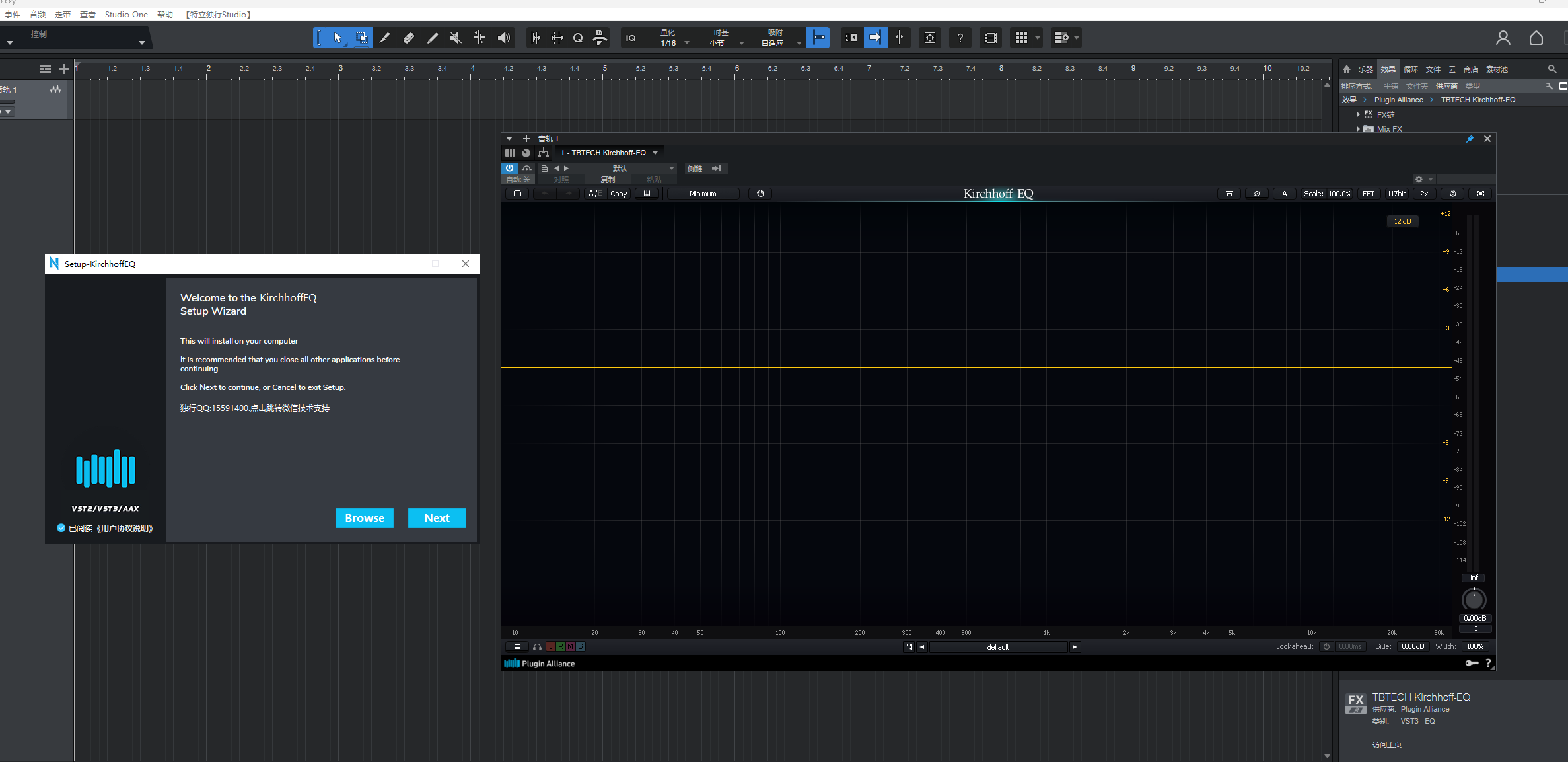
Task: Open Kirchhoff EQ piano keyboard display
Action: [647, 194]
